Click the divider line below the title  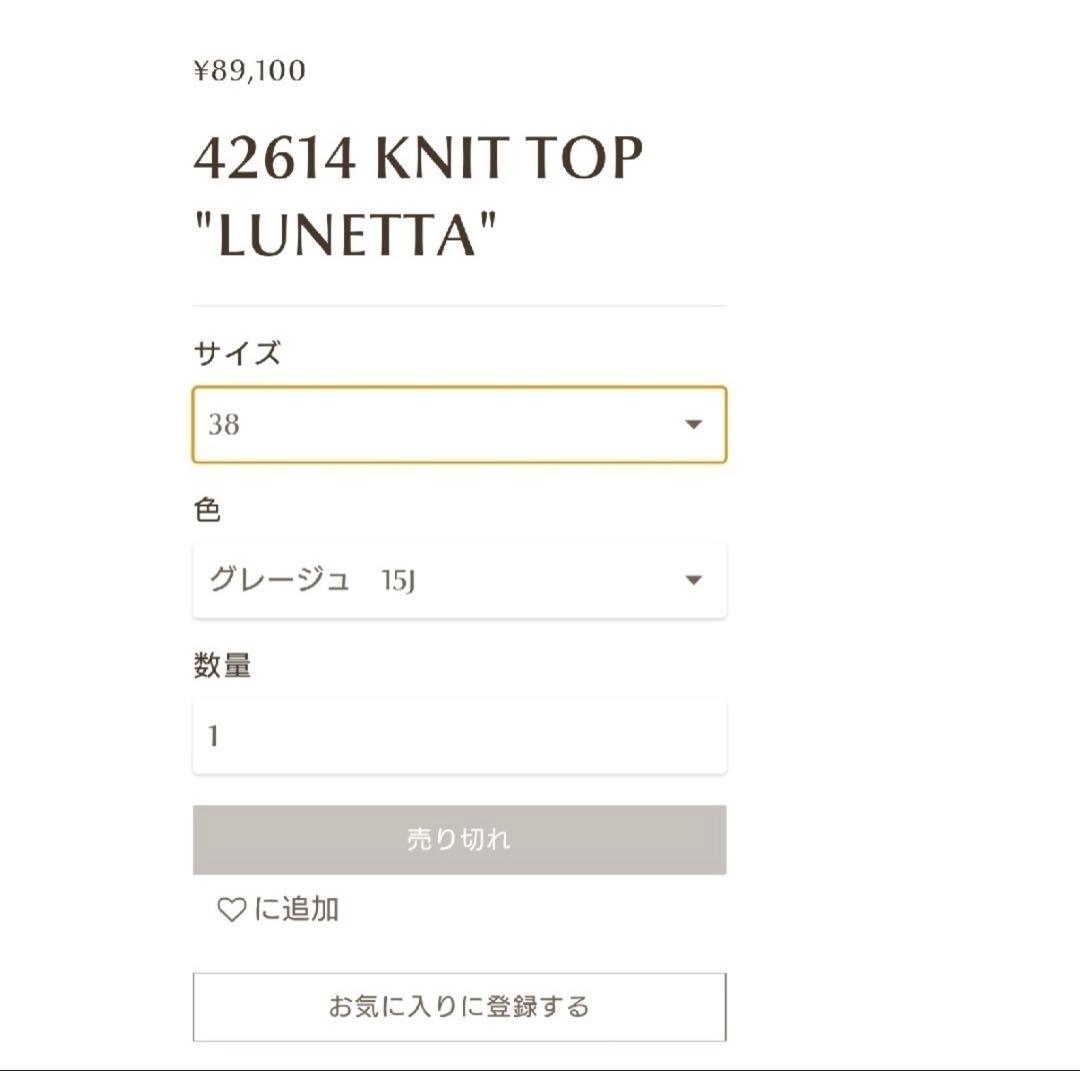click(459, 306)
